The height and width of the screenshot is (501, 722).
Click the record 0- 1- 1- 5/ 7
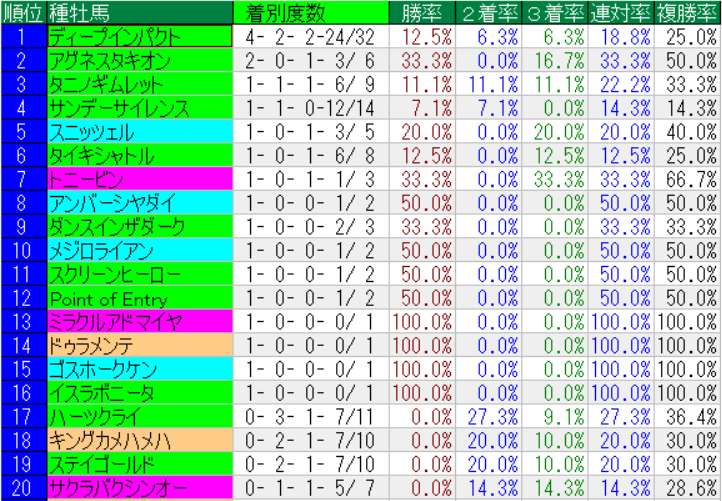(x=310, y=488)
